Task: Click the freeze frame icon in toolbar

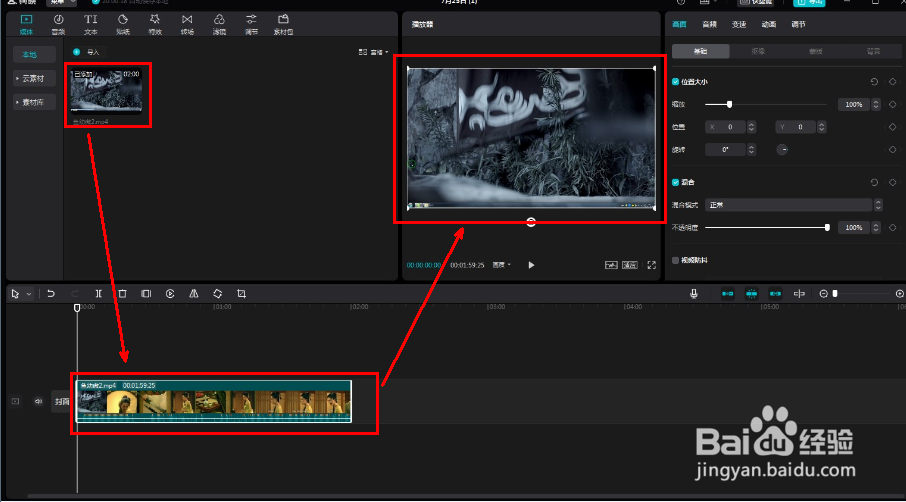Action: click(x=146, y=293)
